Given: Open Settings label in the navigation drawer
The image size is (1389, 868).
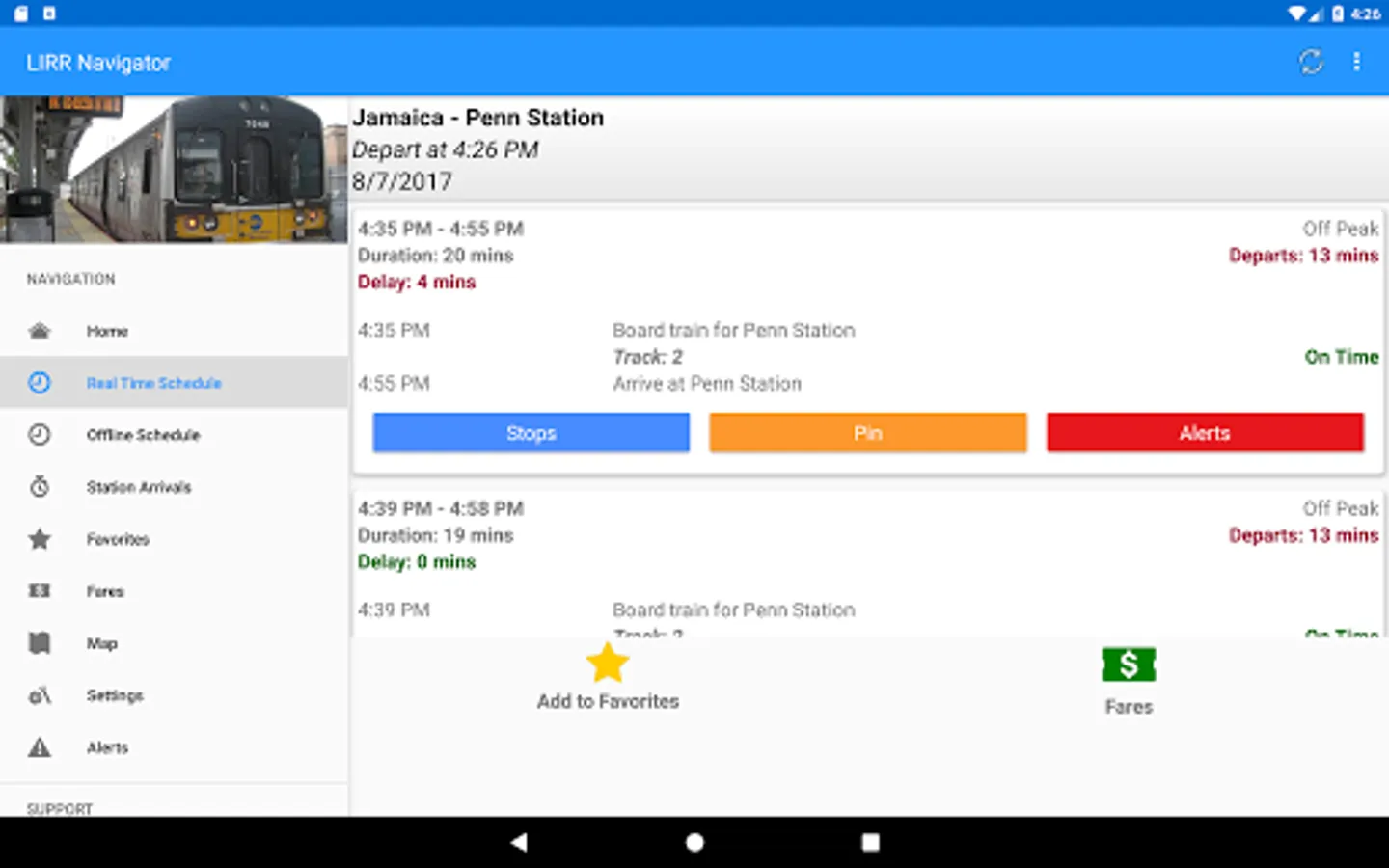Looking at the screenshot, I should (x=115, y=695).
